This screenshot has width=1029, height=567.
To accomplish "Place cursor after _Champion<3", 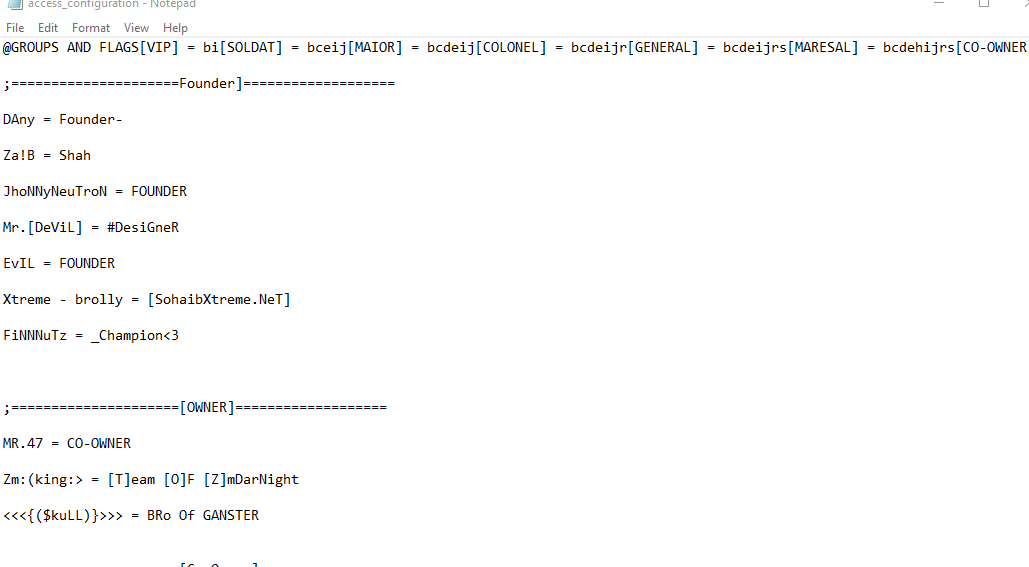I will [x=179, y=335].
